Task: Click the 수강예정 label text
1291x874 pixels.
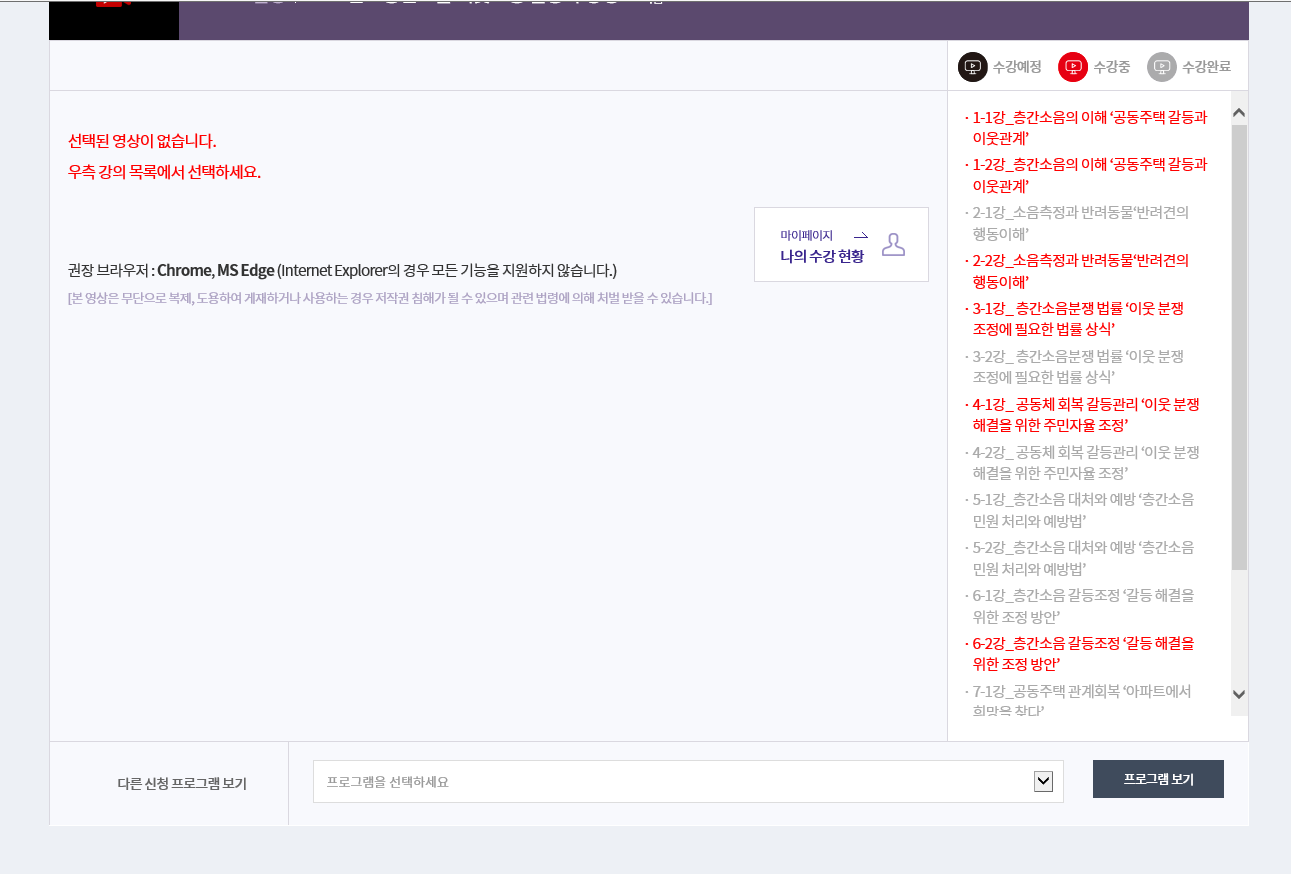Action: point(1017,68)
